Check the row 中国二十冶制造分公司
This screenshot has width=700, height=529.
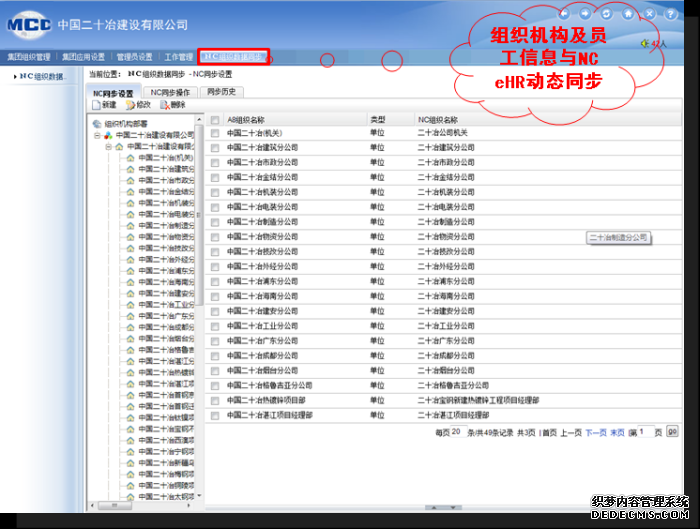(x=215, y=222)
